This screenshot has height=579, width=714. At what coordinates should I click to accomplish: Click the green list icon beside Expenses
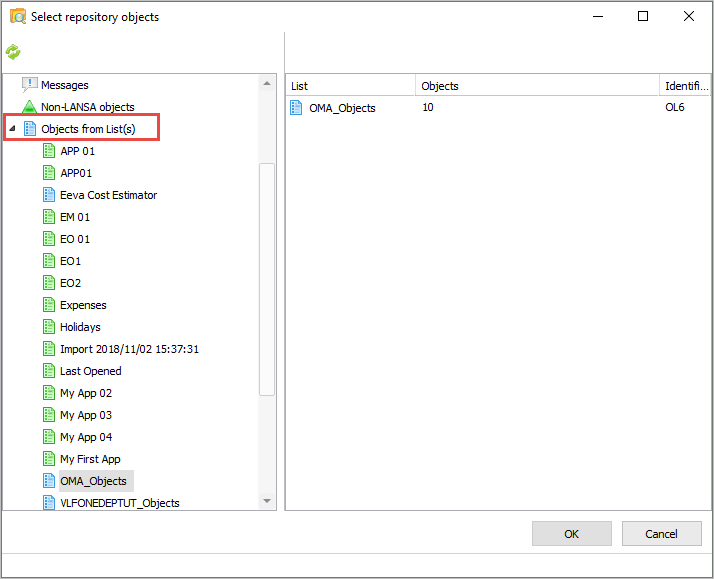tap(49, 305)
